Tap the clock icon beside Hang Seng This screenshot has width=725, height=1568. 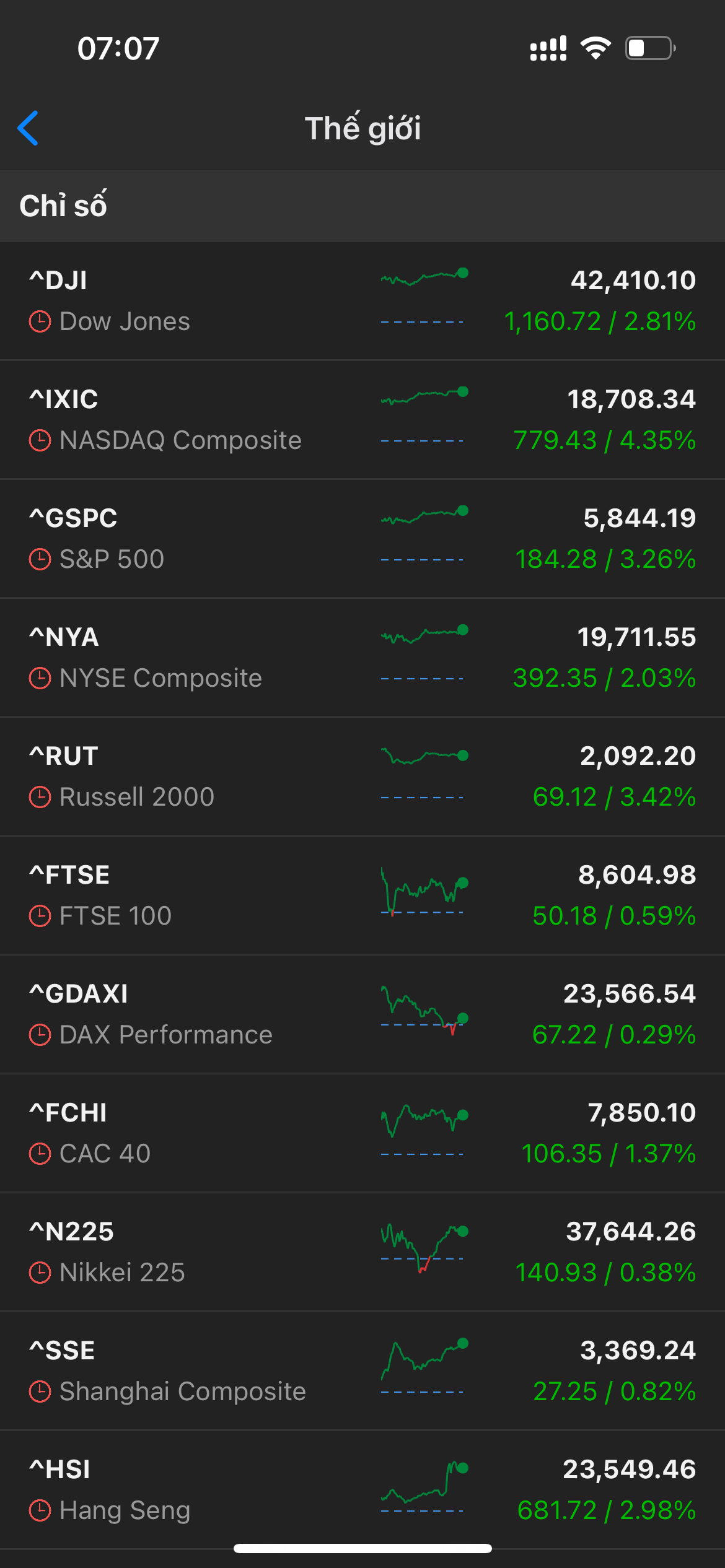click(x=40, y=1511)
